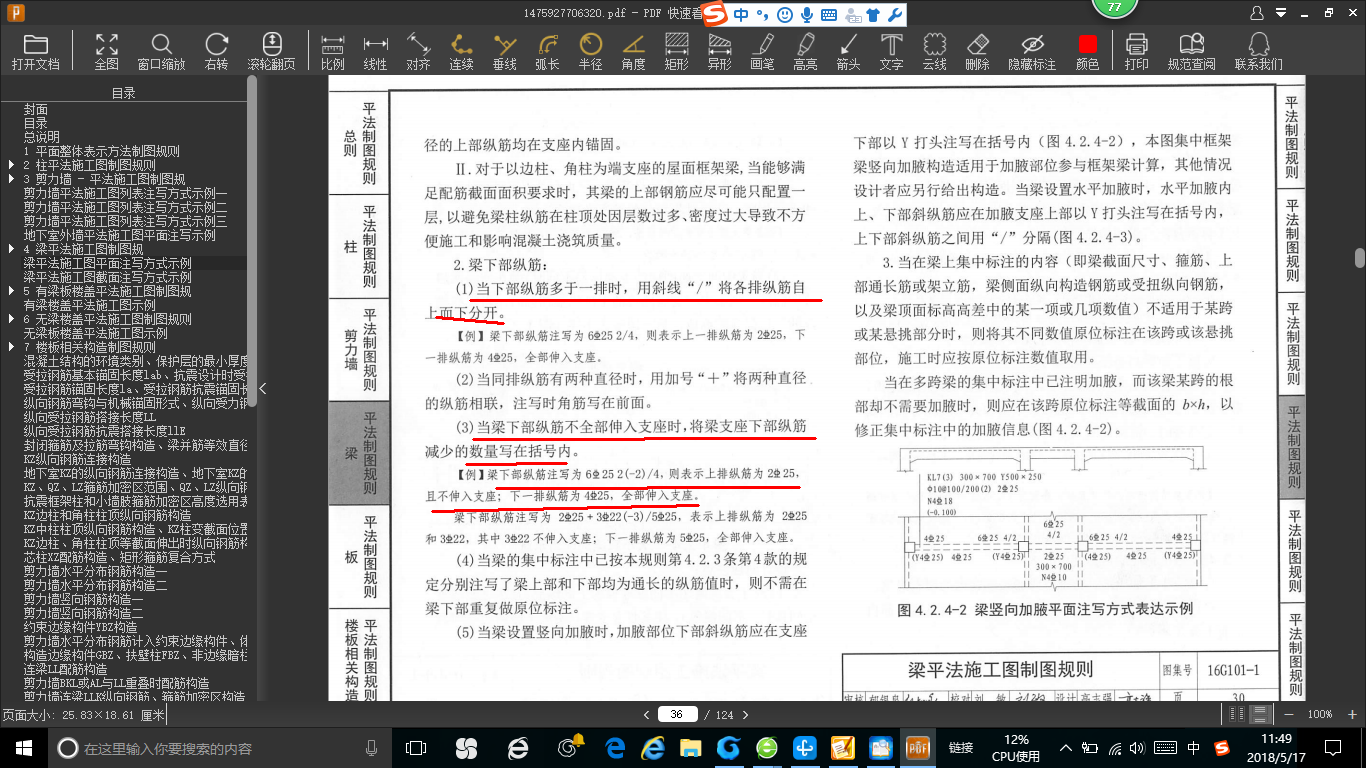The width and height of the screenshot is (1366, 768).
Task: Show hidden system tray icons
Action: pyautogui.click(x=1067, y=748)
